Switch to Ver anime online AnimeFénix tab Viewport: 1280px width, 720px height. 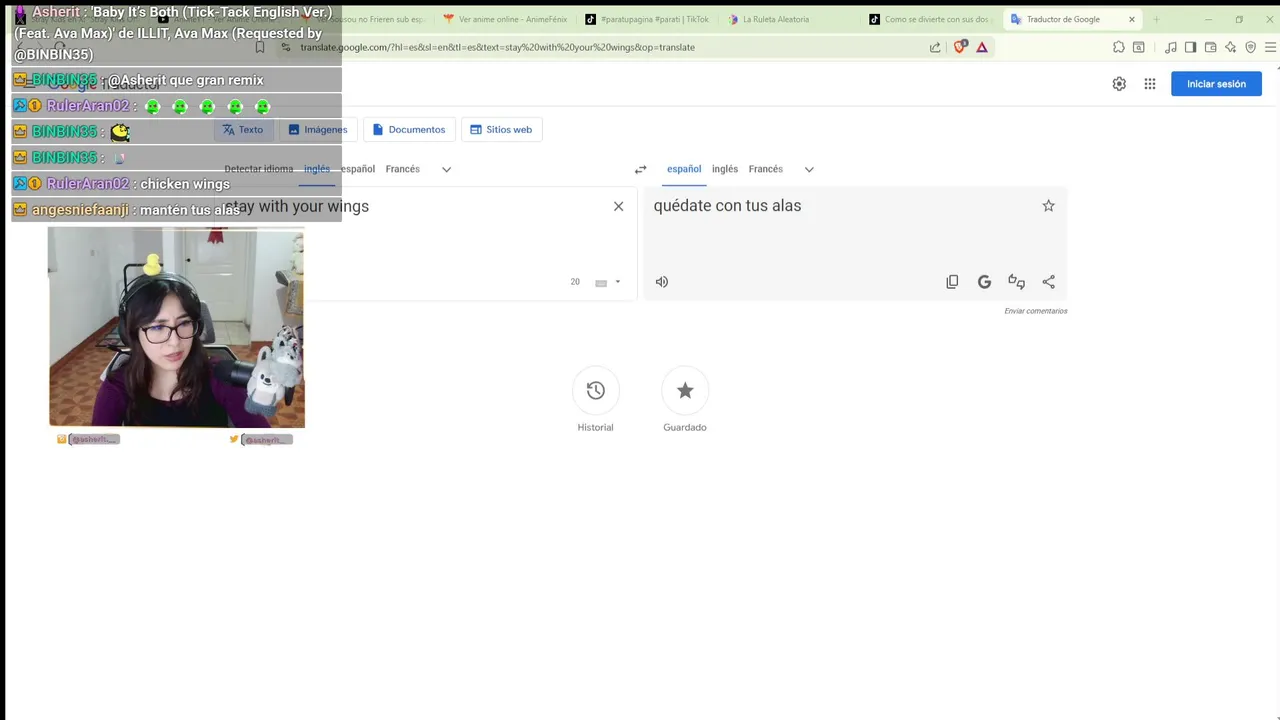(x=505, y=19)
